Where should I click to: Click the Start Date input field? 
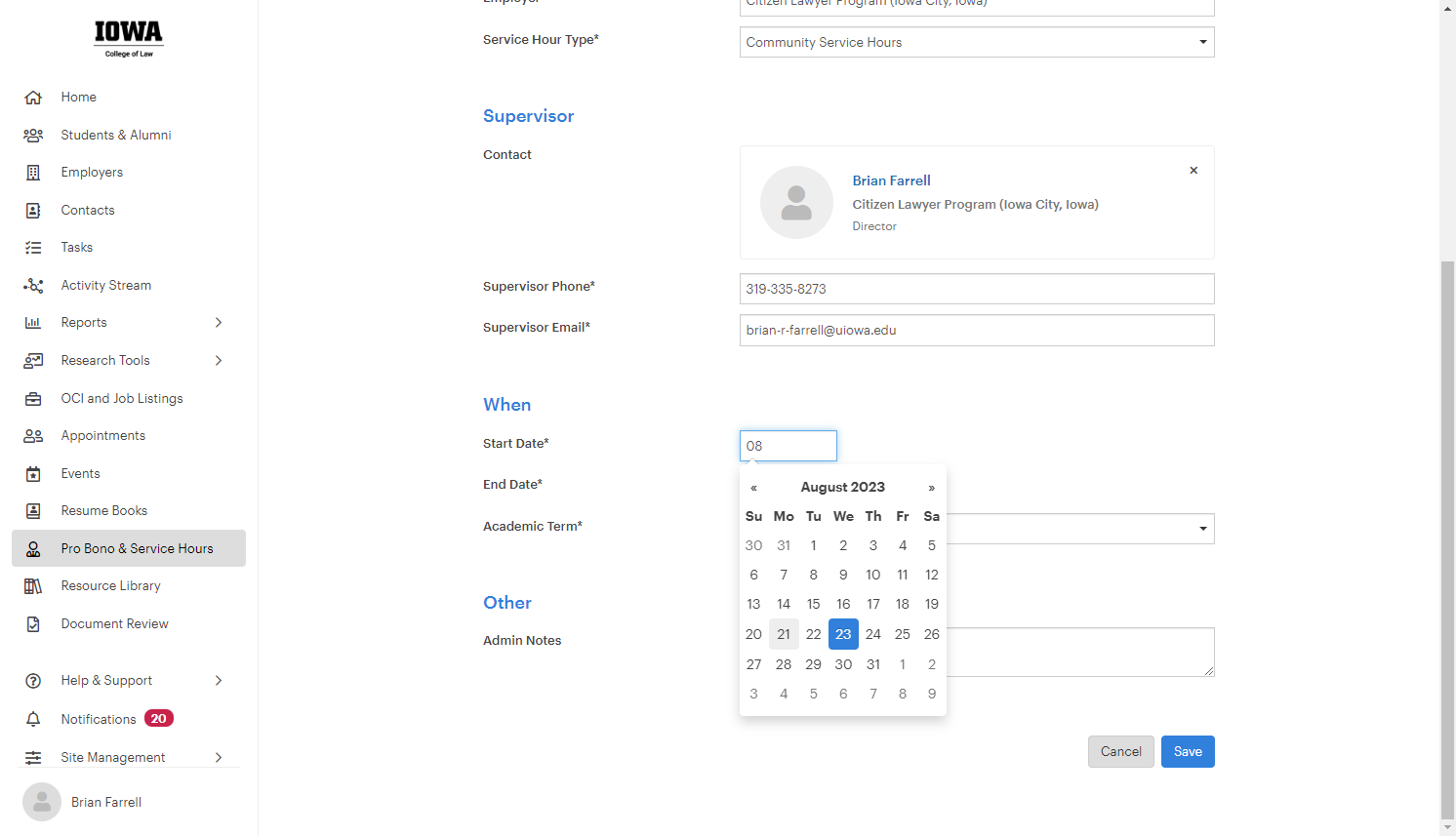coord(789,446)
